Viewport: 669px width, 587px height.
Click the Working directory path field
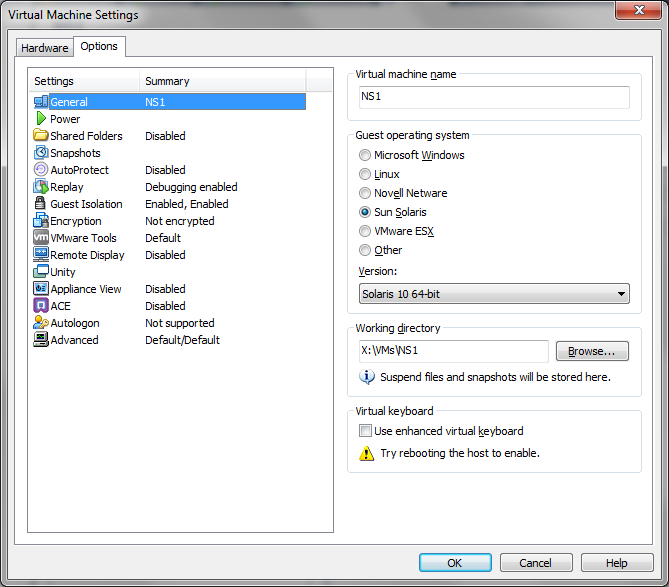click(454, 351)
